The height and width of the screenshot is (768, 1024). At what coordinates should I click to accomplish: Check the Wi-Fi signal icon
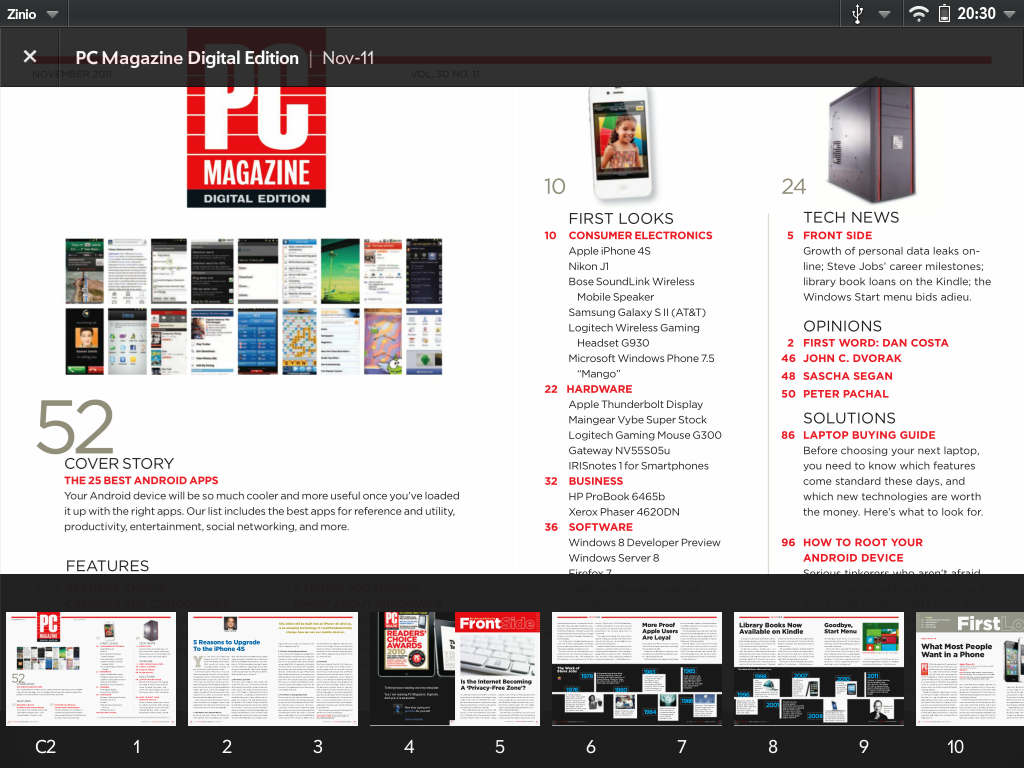click(x=918, y=14)
